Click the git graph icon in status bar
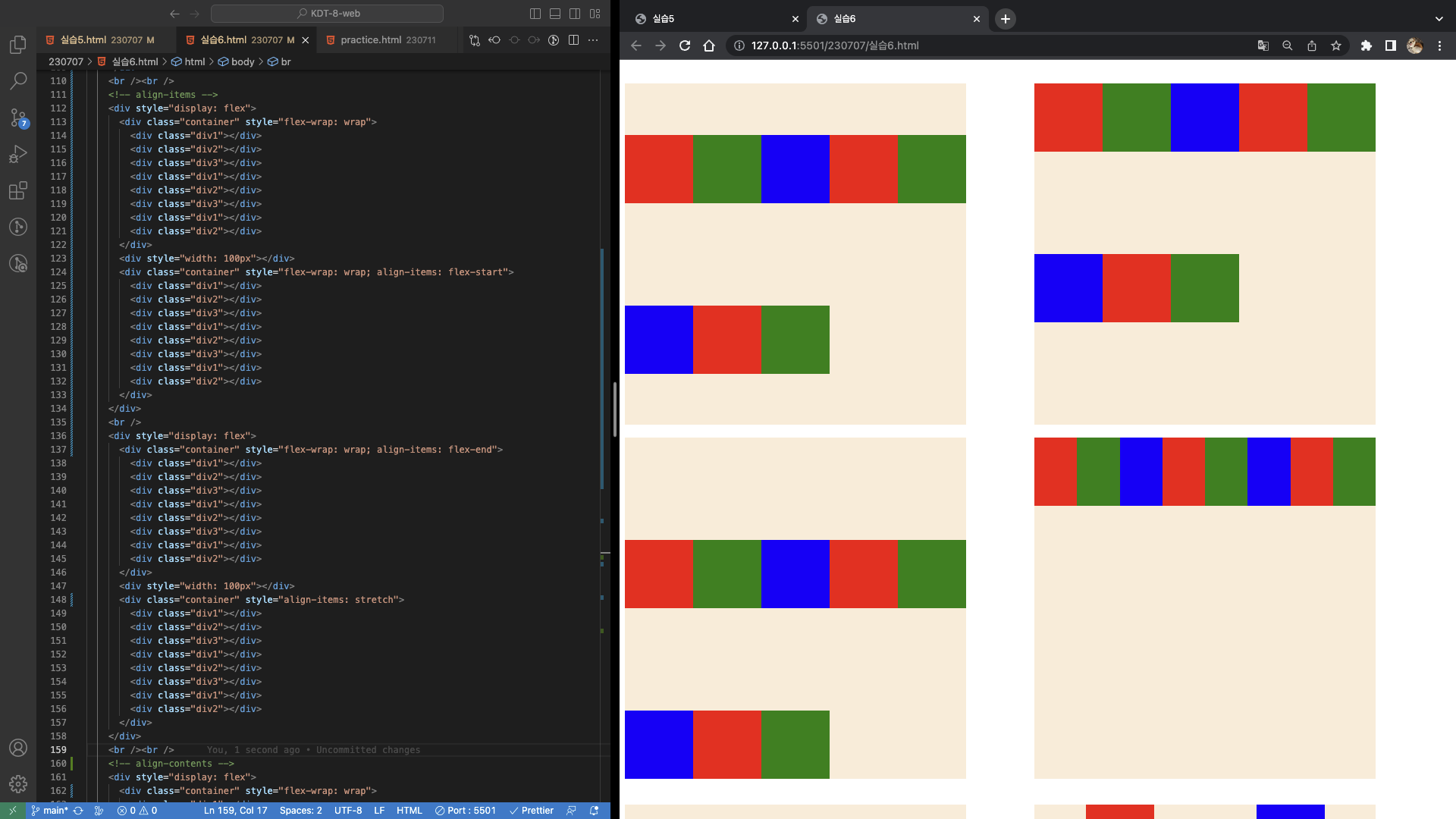Screen dimensions: 1456x819 tap(99, 811)
